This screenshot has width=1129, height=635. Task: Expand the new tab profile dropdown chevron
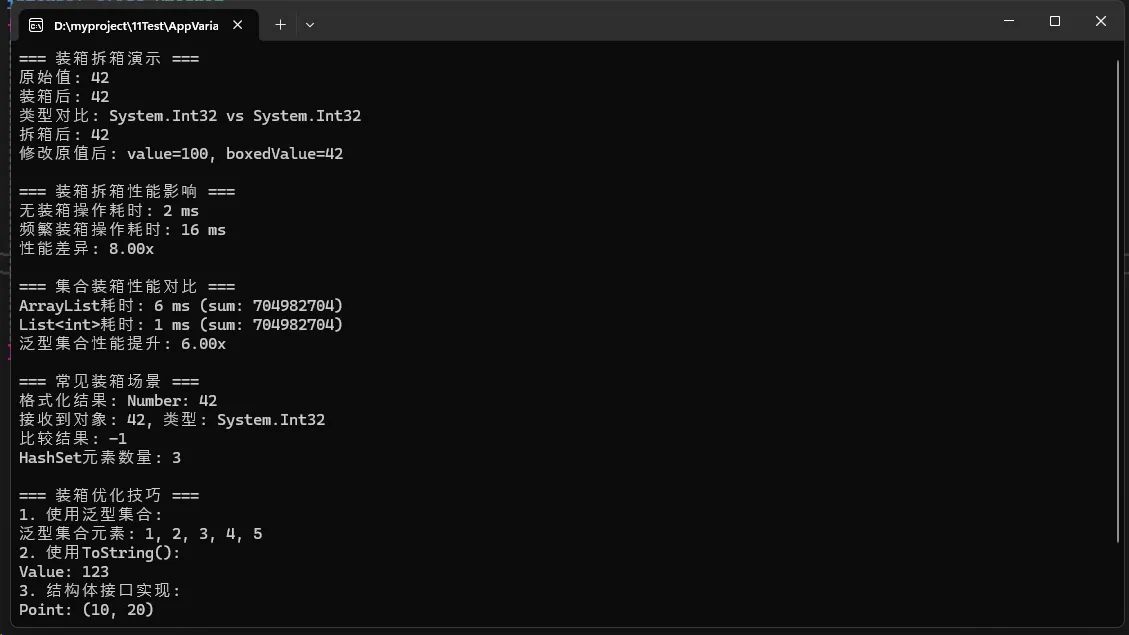pyautogui.click(x=310, y=24)
